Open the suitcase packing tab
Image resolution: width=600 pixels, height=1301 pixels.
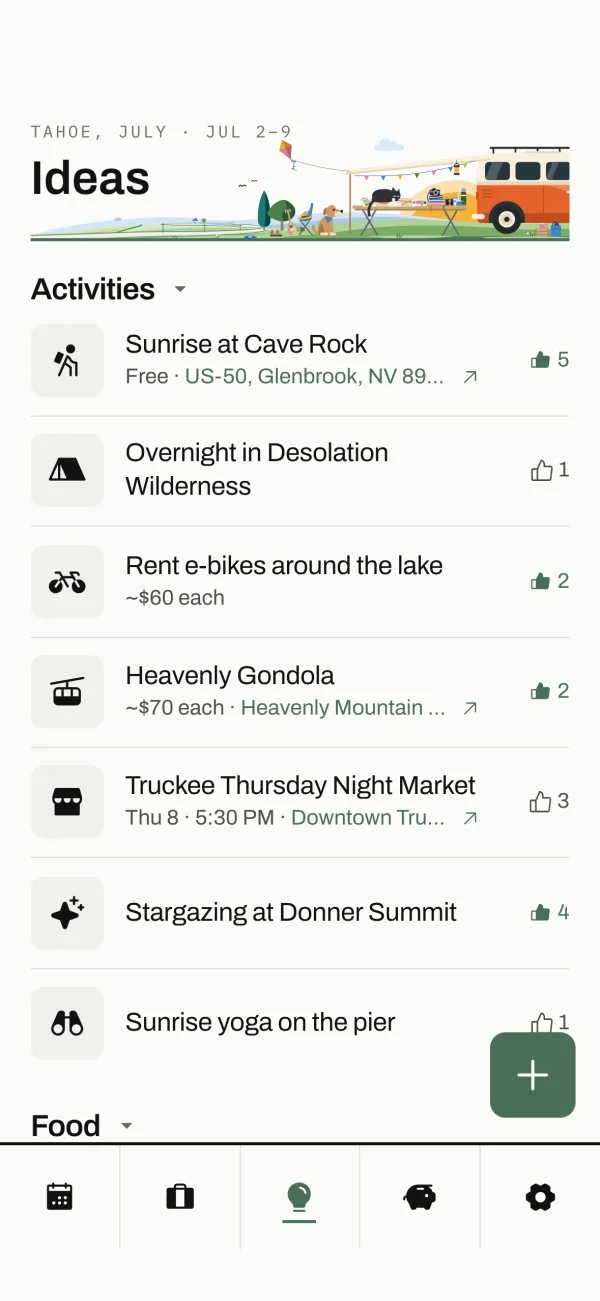pos(180,1196)
